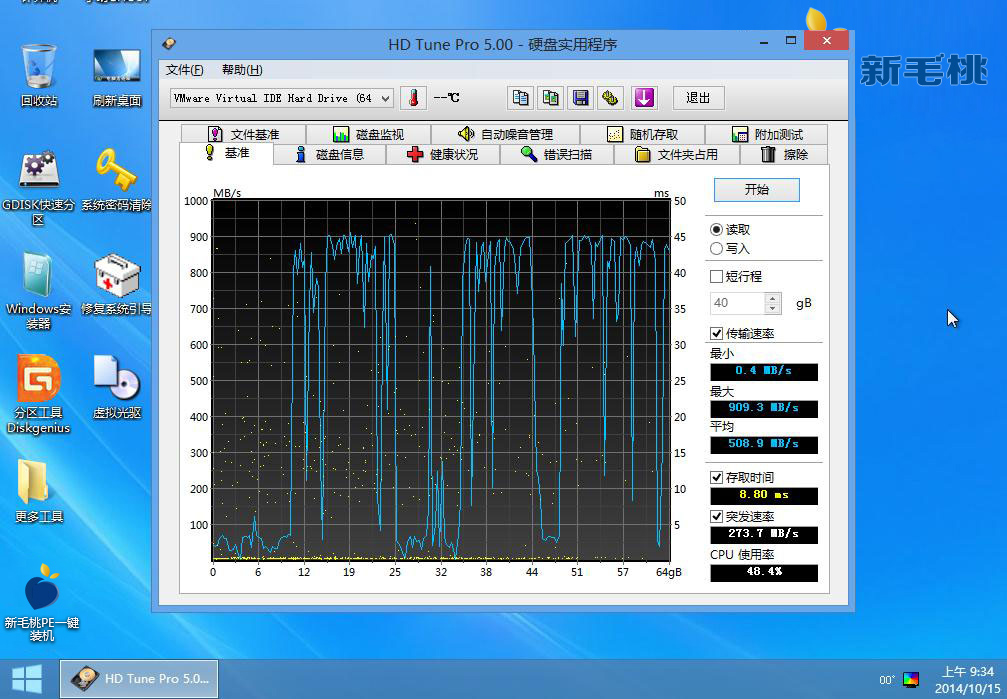Switch to the 错误扫描 tab
The image size is (1007, 699).
point(557,154)
